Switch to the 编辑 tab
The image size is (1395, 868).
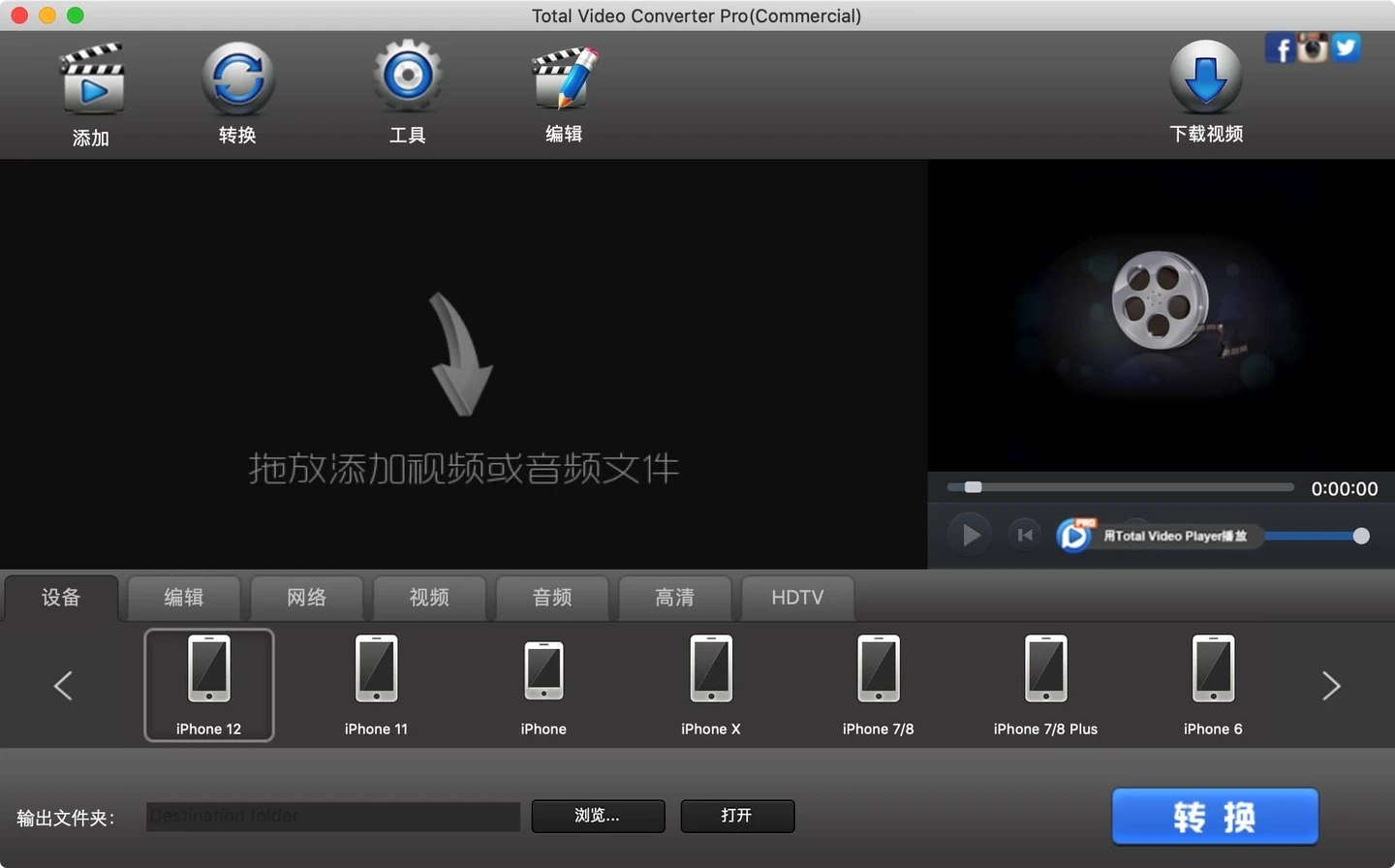click(x=184, y=598)
